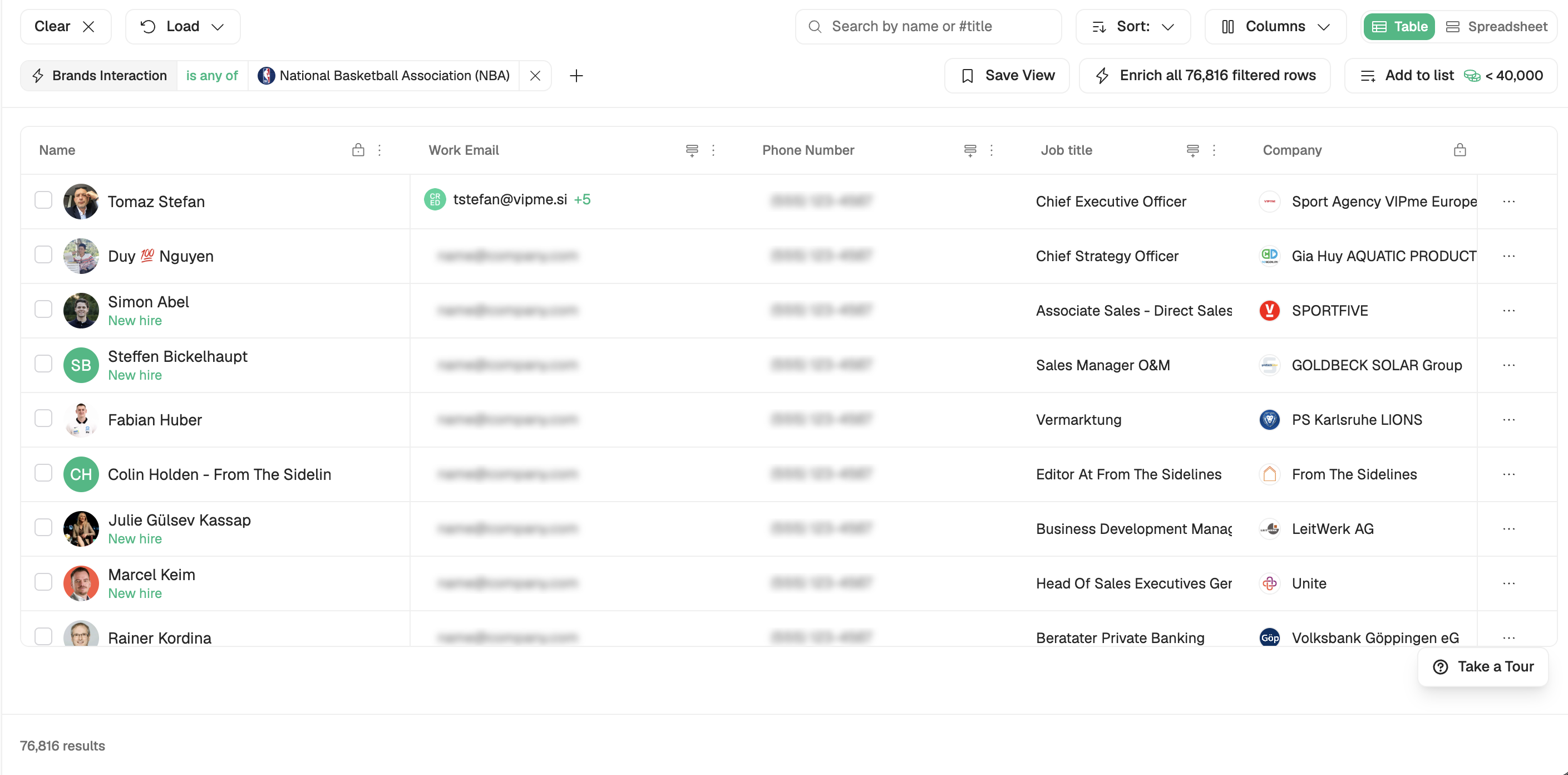Open the Load saved views dropdown

[x=183, y=26]
